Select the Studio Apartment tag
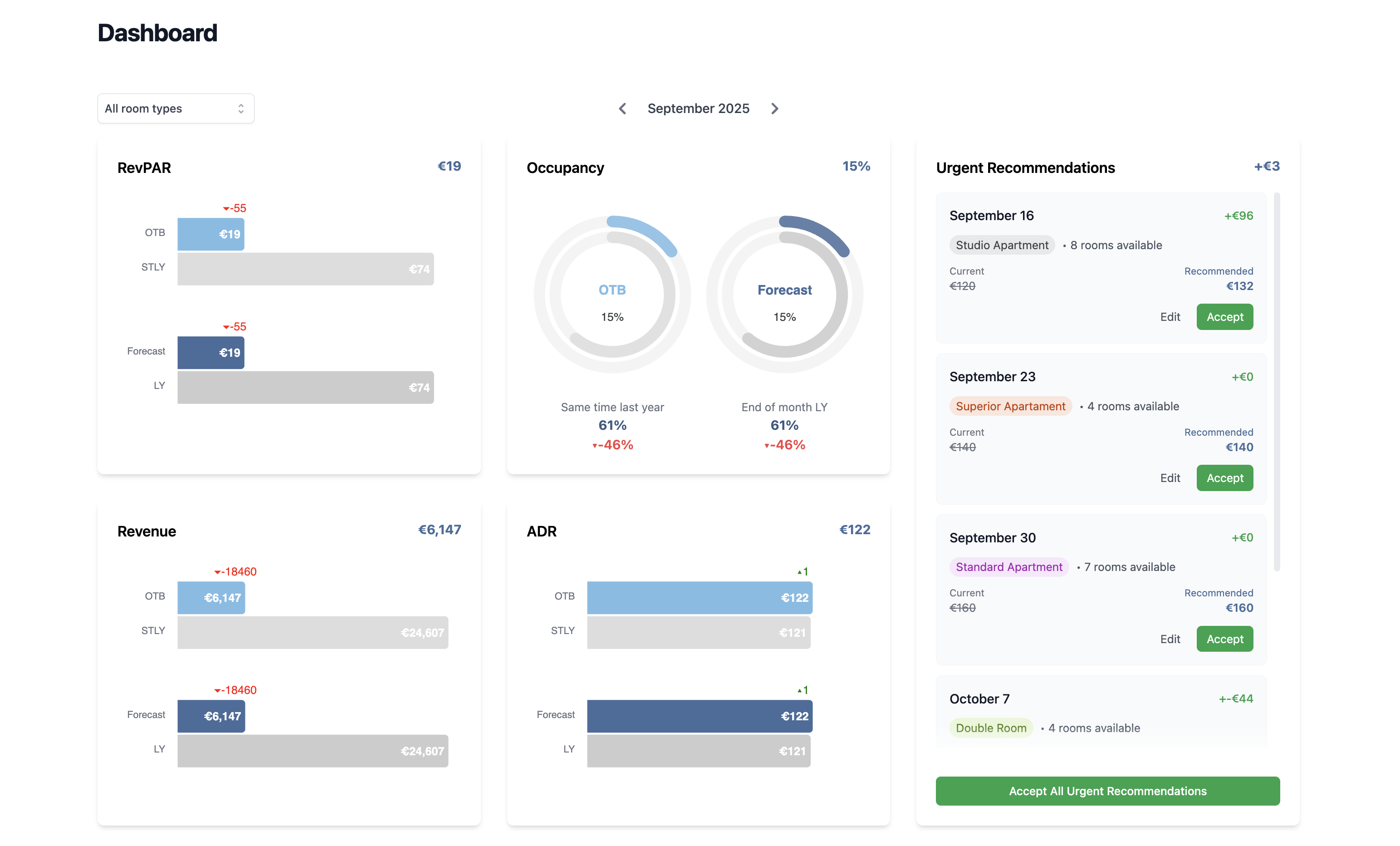Screen dimensions: 1400x846 (1002, 245)
